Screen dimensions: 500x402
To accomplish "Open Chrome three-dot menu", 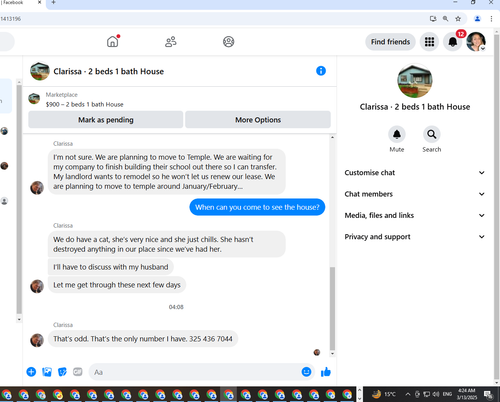I will [x=491, y=19].
